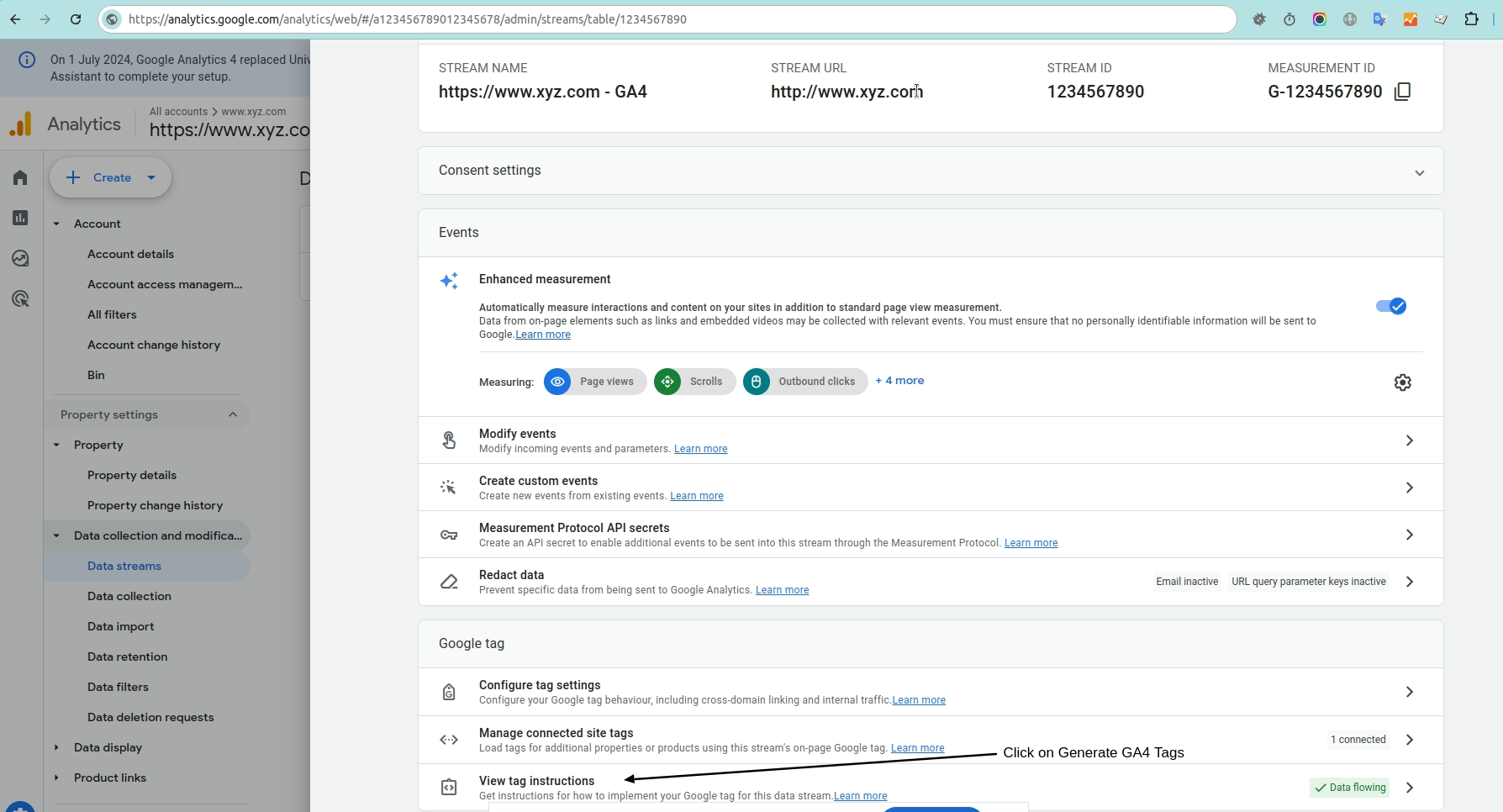This screenshot has width=1503, height=812.
Task: Open browser extensions puzzle icon
Action: tap(1471, 19)
